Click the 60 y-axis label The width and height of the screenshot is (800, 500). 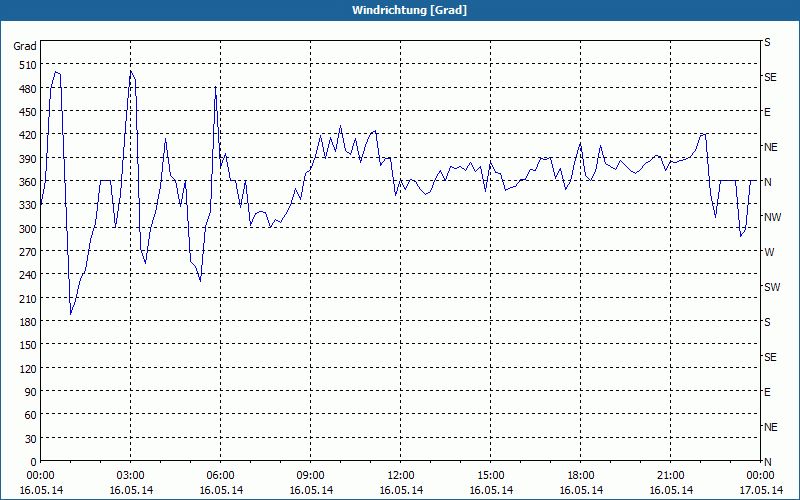click(31, 415)
